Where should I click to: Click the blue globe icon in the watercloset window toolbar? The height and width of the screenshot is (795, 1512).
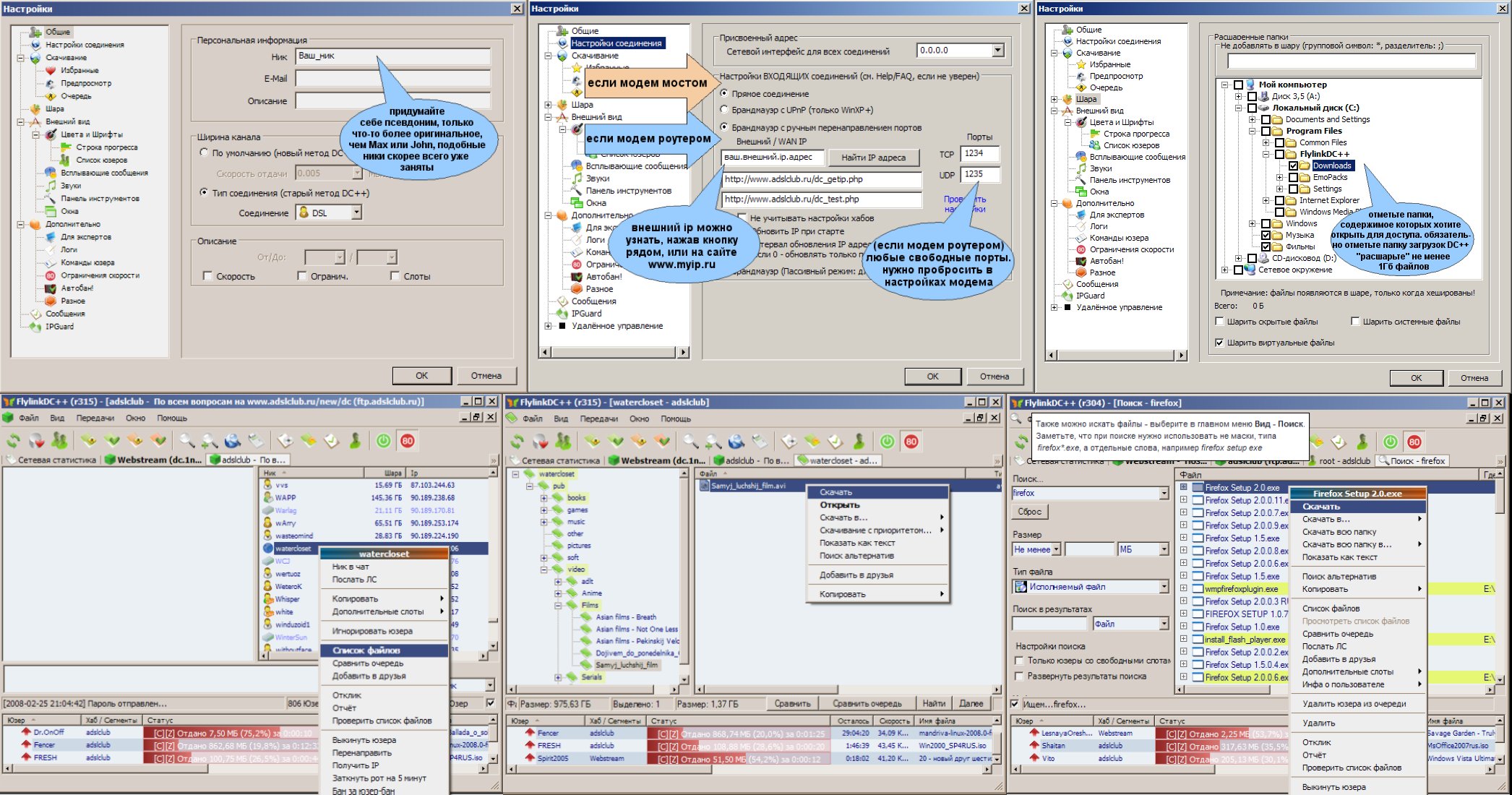pos(736,442)
